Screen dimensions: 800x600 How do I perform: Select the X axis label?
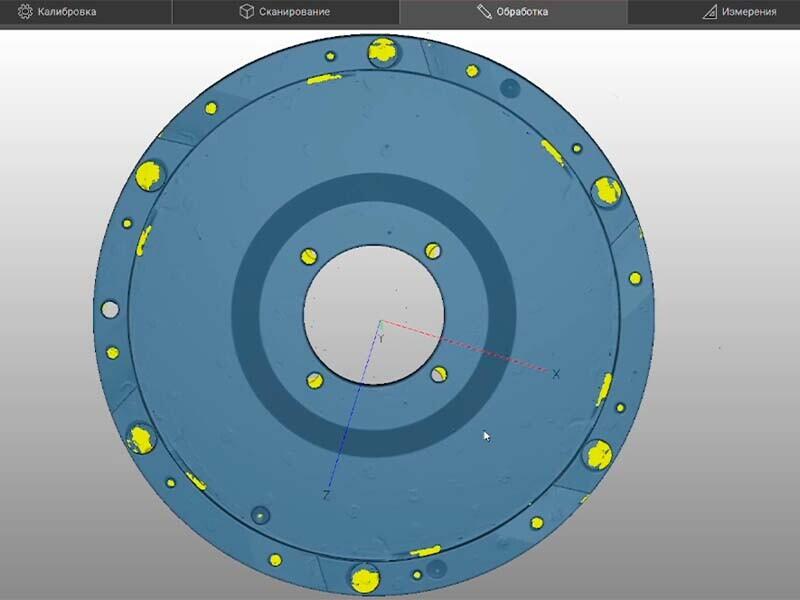pos(556,374)
